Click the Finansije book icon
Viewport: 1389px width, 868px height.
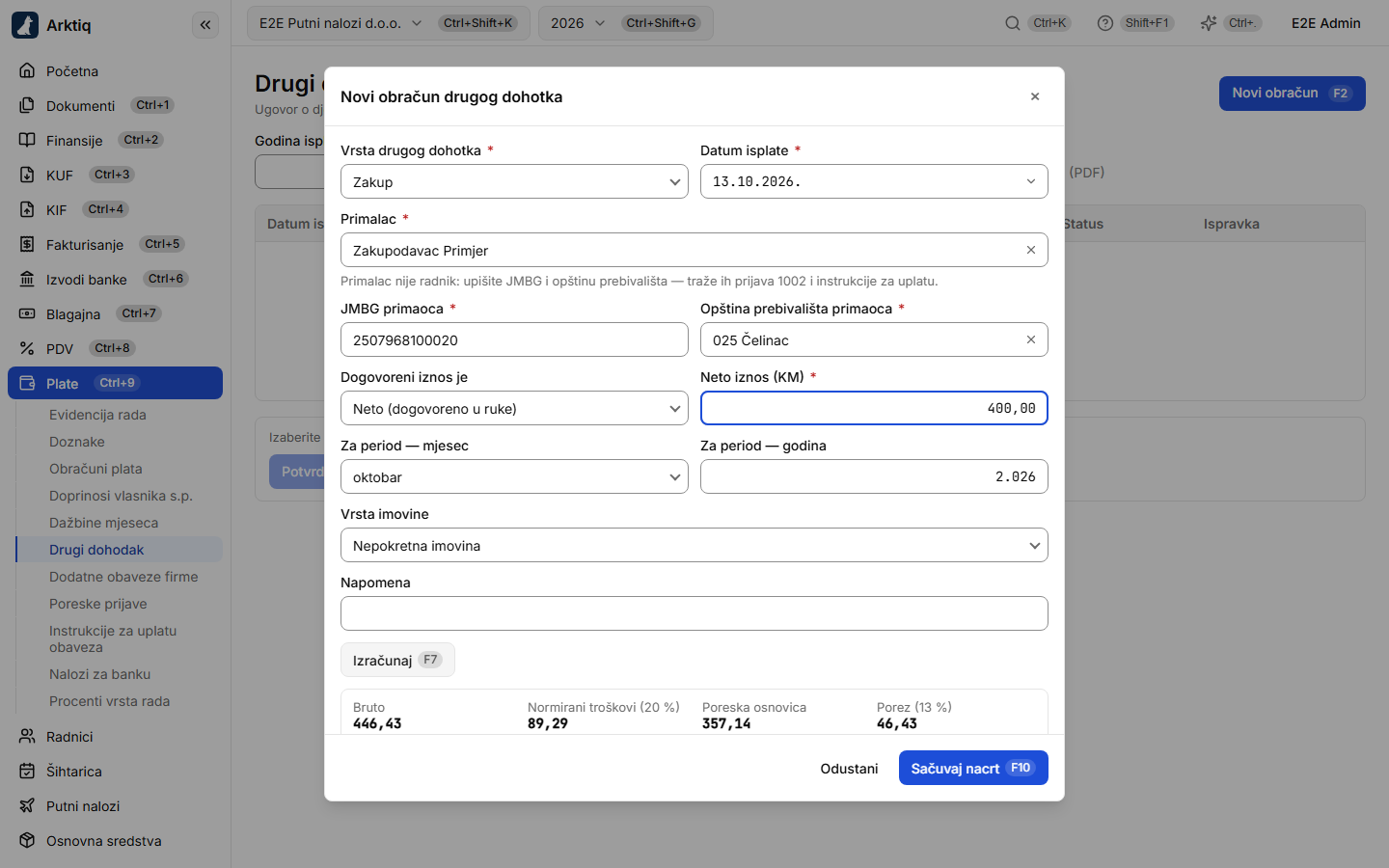27,140
